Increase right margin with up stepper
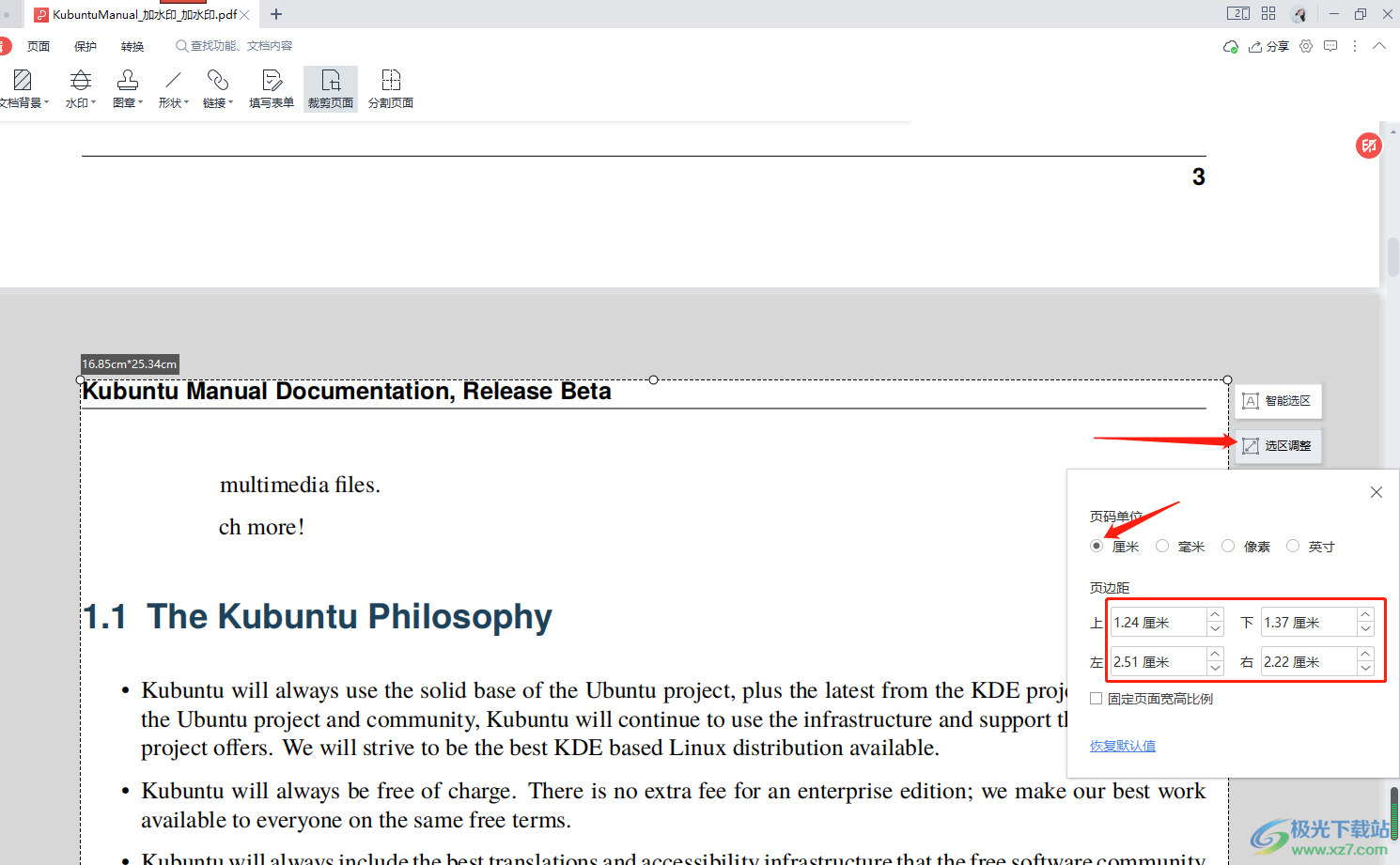 1365,654
